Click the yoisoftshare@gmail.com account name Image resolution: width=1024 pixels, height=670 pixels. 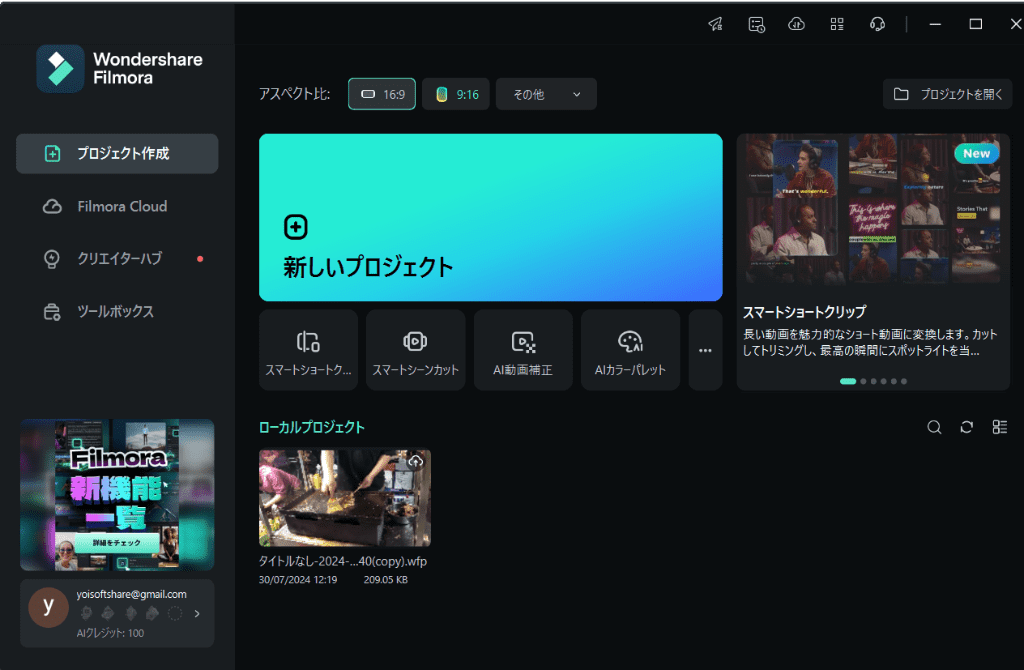point(131,594)
